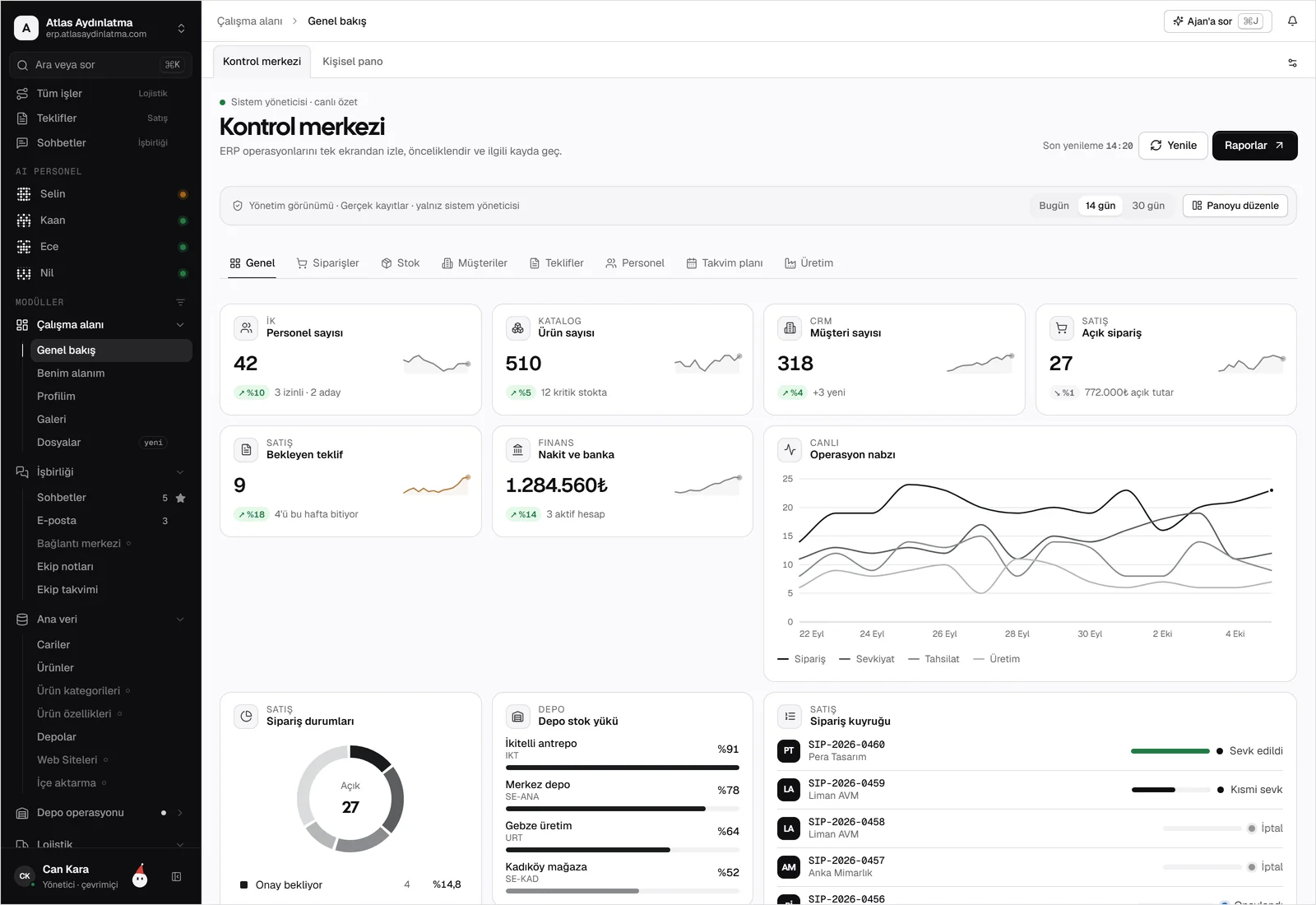This screenshot has height=905, width=1316.
Task: Open the dashboard filter settings icon
Action: (x=1292, y=63)
